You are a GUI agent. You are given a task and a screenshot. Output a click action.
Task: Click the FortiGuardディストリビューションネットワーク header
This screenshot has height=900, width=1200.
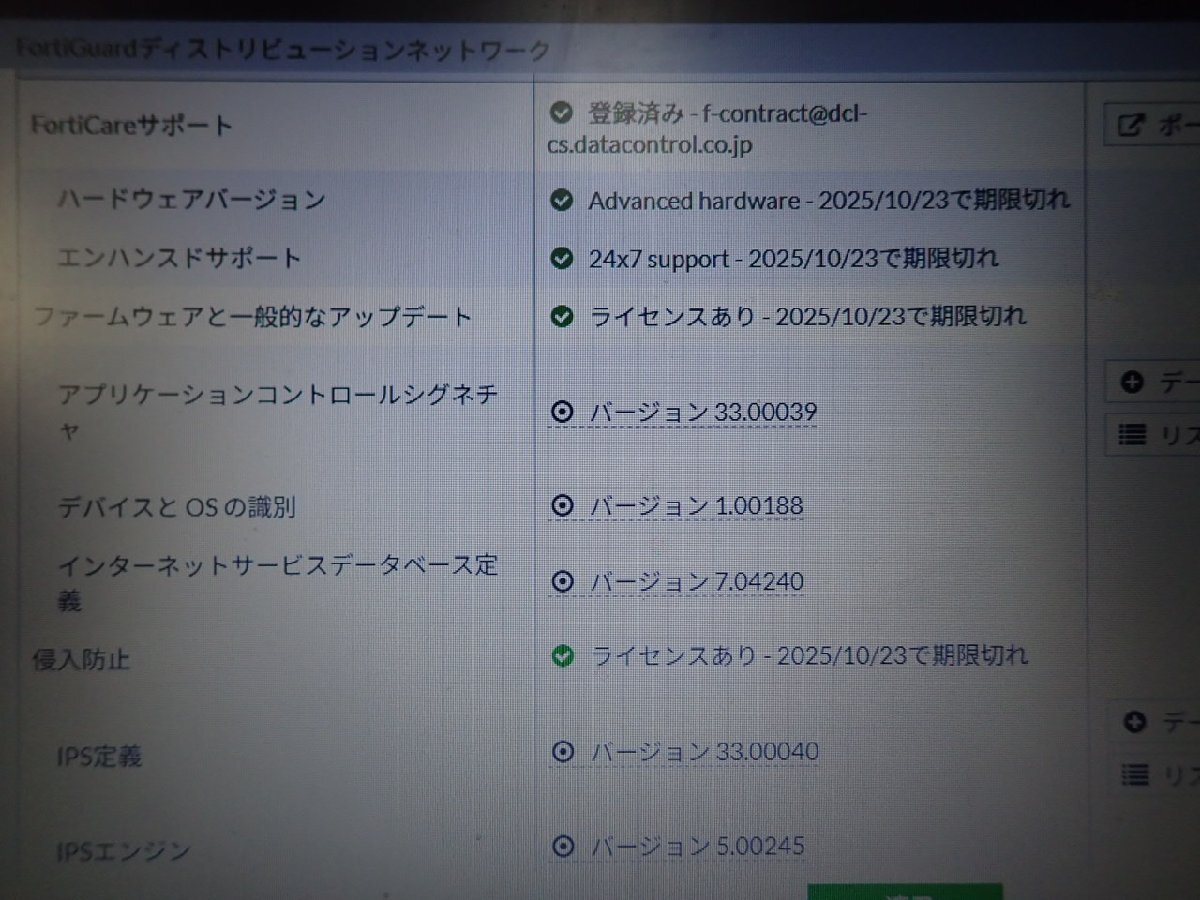283,50
